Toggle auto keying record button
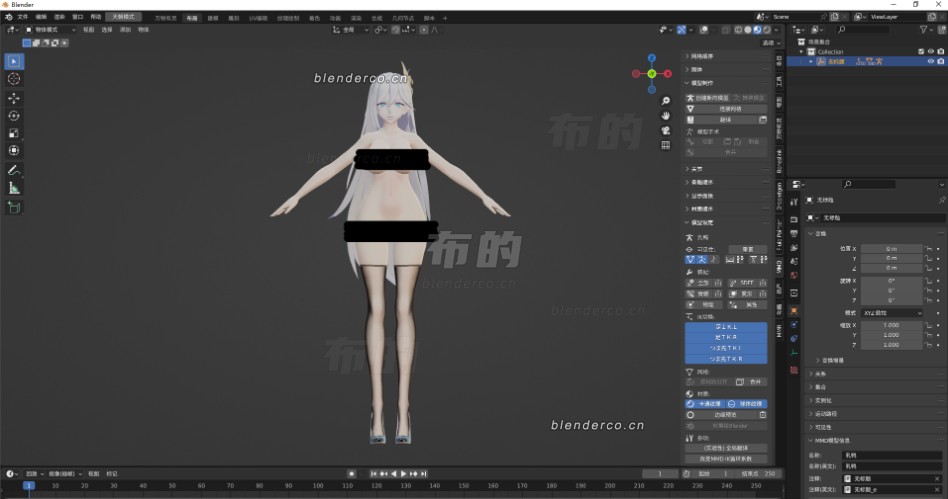 coord(351,474)
